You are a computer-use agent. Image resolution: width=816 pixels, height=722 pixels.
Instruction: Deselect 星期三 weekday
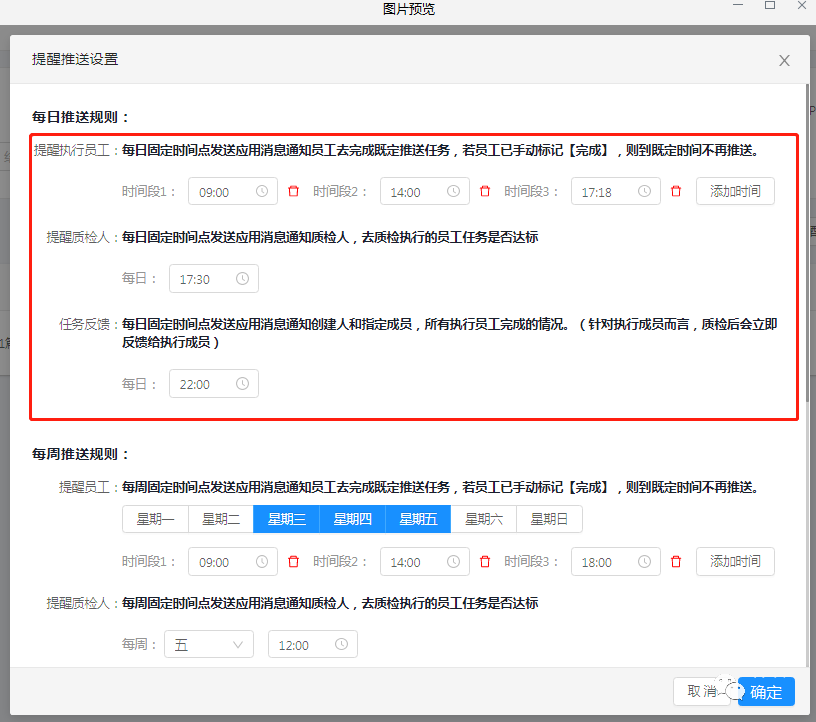(x=286, y=519)
